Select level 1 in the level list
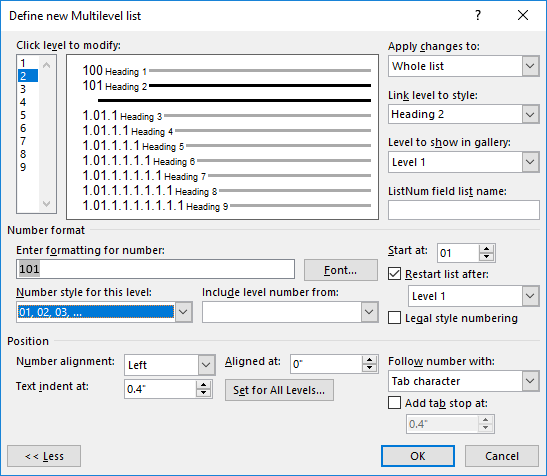 coord(23,63)
